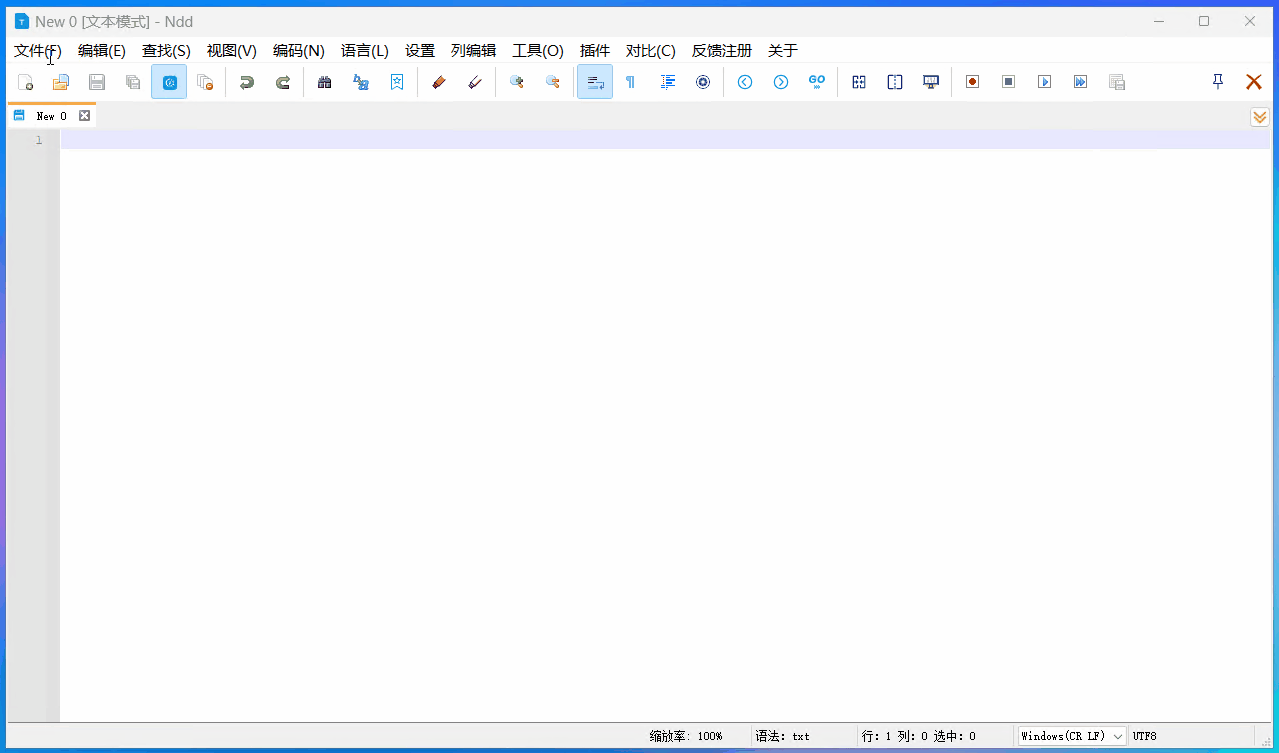Click the clear marks brush icon
1279x753 pixels.
(x=475, y=82)
